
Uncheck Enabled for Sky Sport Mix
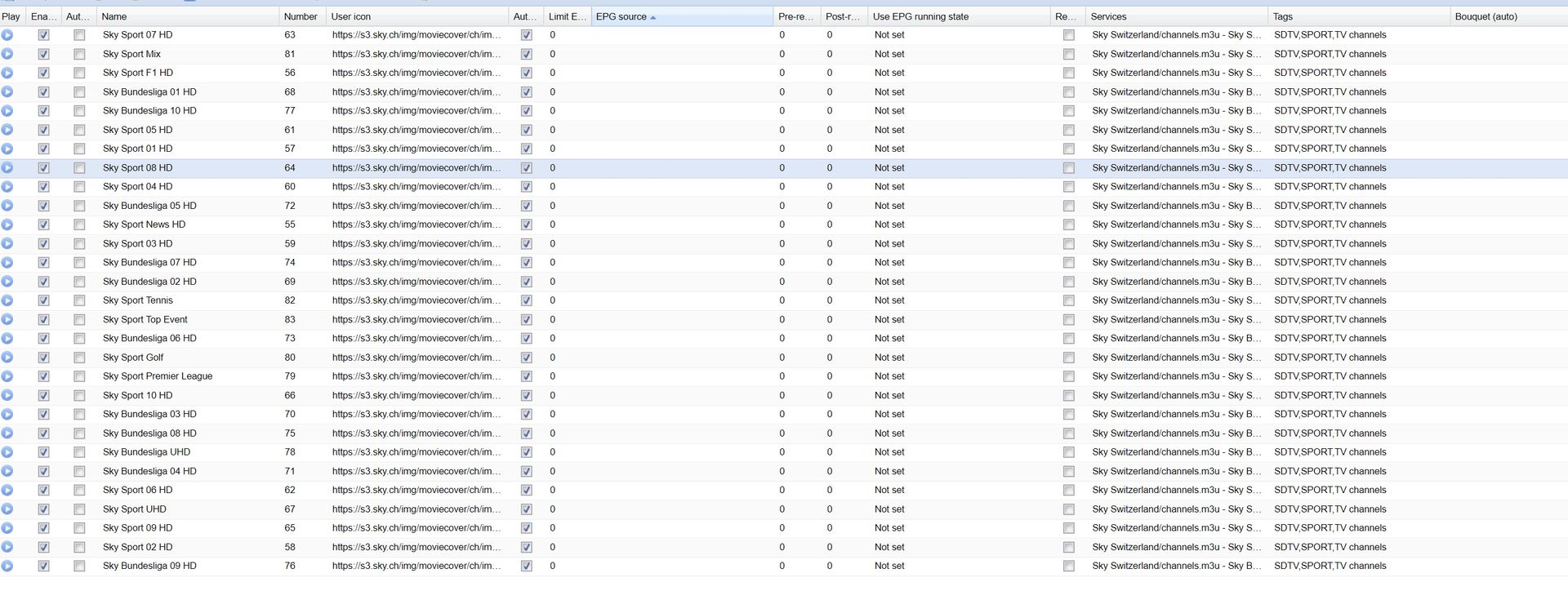[x=44, y=54]
